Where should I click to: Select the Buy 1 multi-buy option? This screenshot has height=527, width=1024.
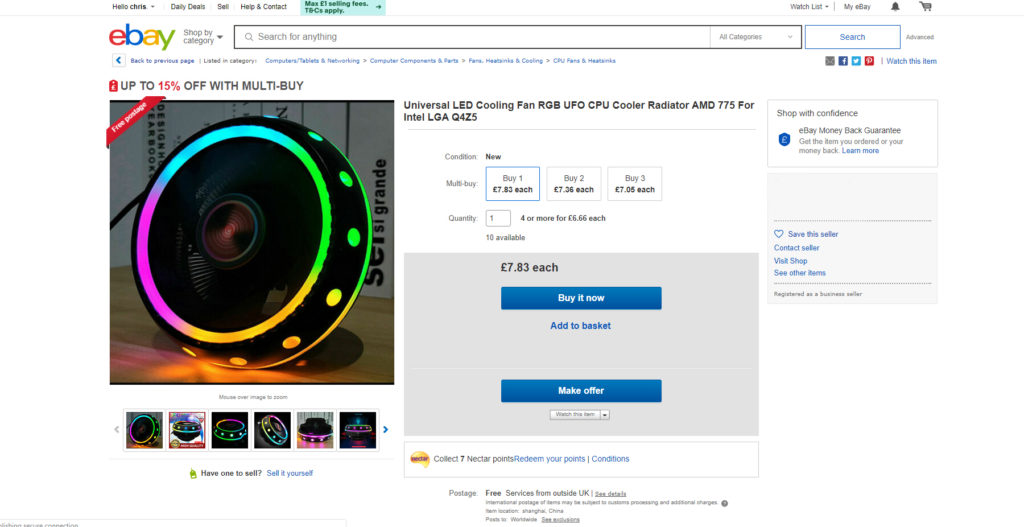pyautogui.click(x=512, y=184)
